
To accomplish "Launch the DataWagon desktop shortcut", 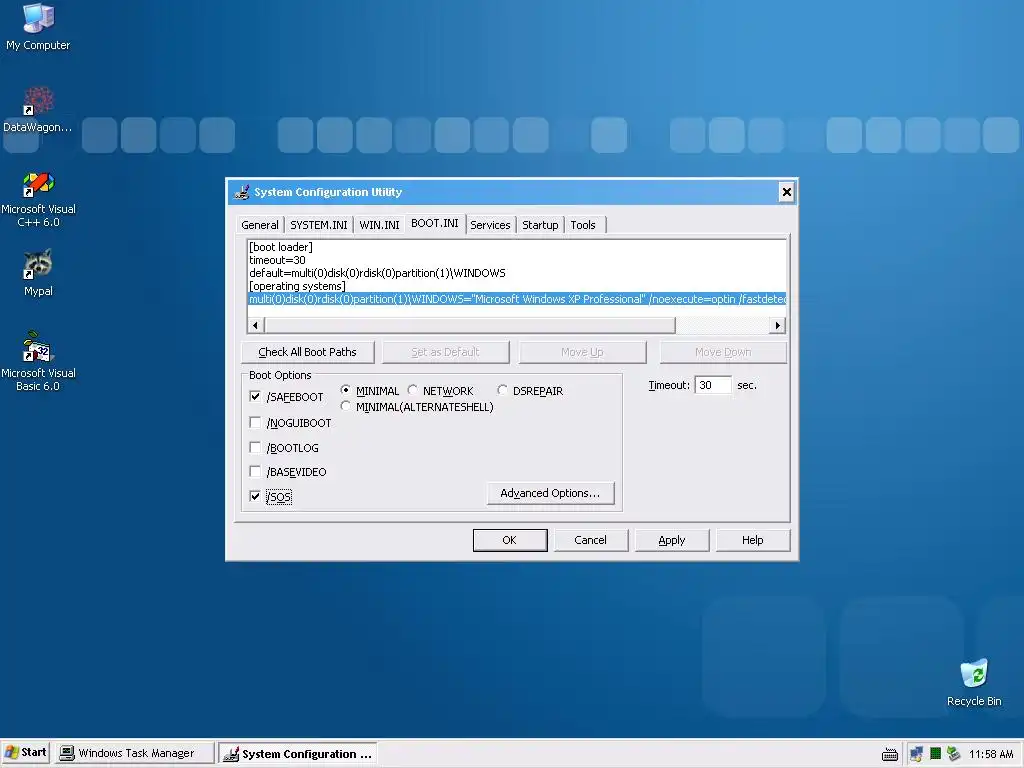I will [x=38, y=109].
